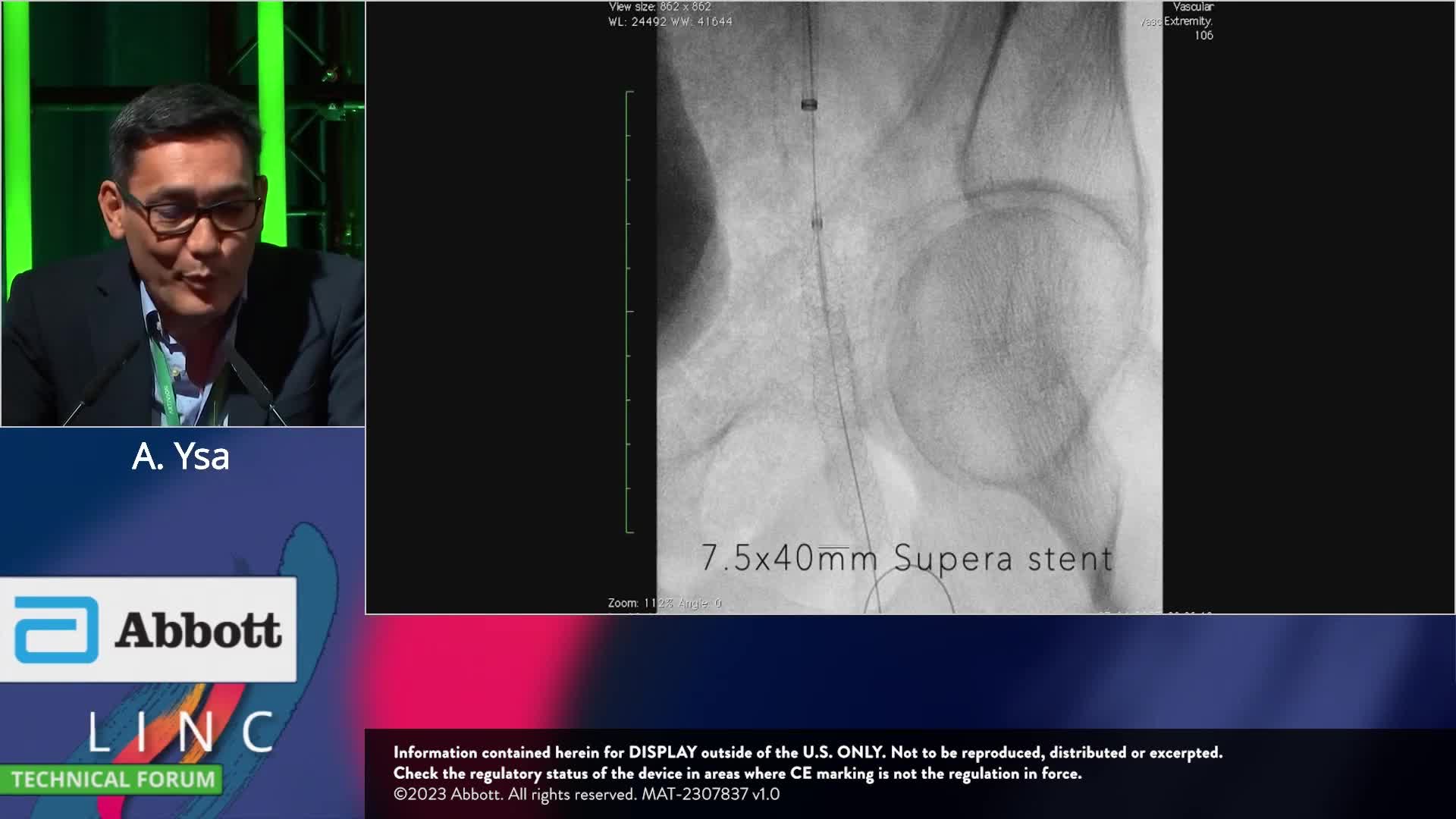
Task: Click the lower catheter marker band
Action: coord(817,223)
